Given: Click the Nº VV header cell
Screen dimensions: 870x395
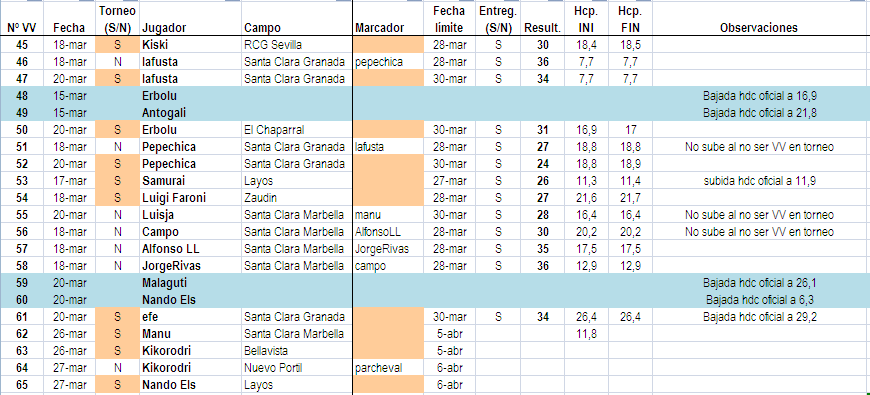Looking at the screenshot, I should (22, 19).
